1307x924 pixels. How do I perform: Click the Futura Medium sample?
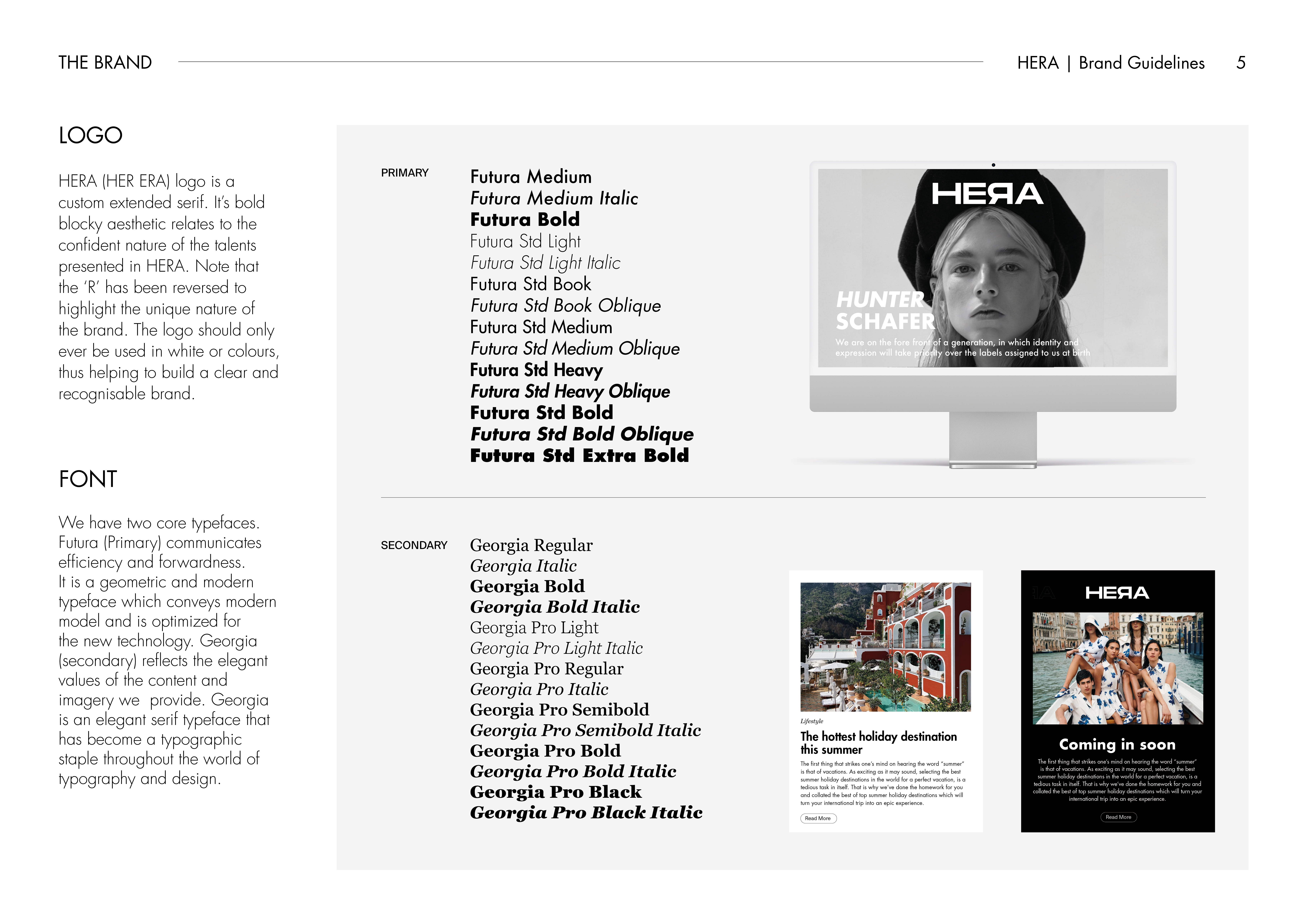[x=531, y=177]
